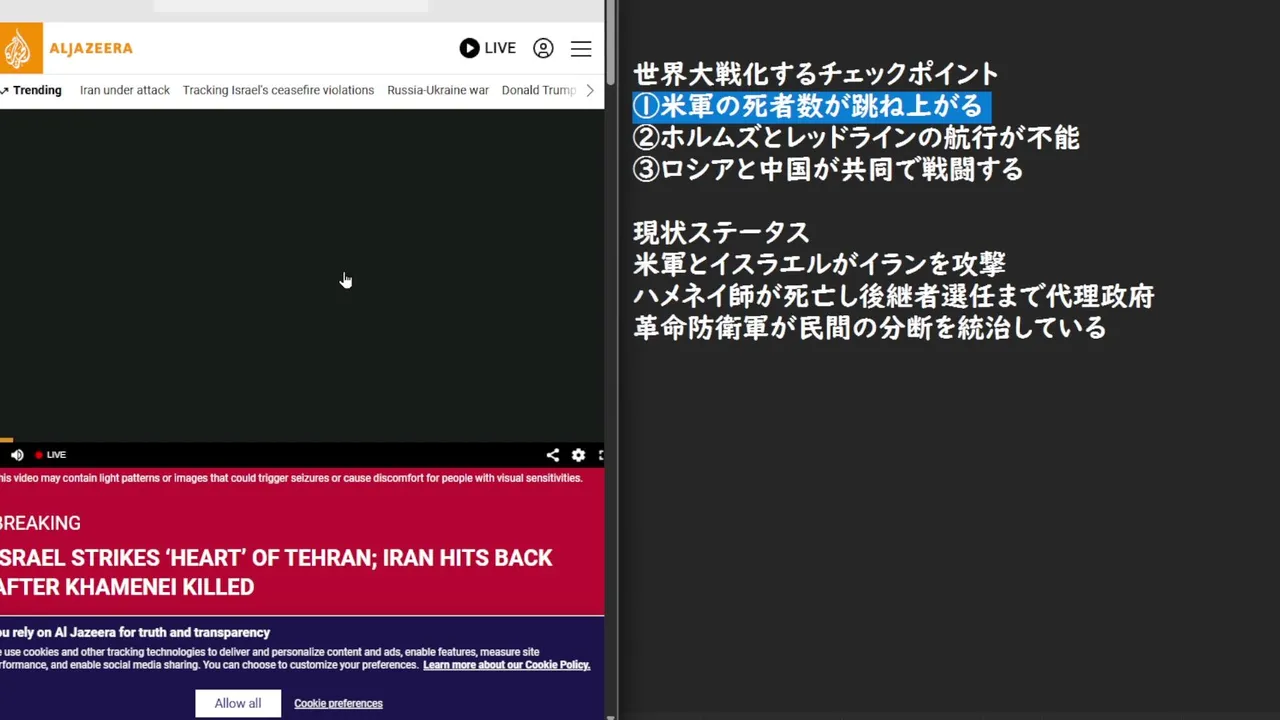The width and height of the screenshot is (1280, 720).
Task: Open 'Learn more about our Cookie Policy' link
Action: coord(506,665)
